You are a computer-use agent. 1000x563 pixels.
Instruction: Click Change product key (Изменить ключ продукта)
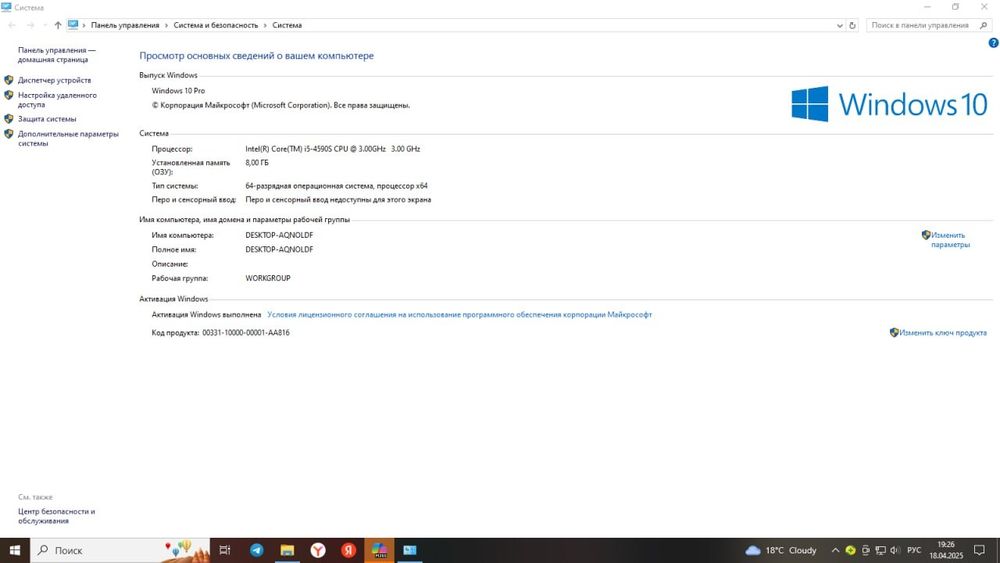tap(943, 333)
